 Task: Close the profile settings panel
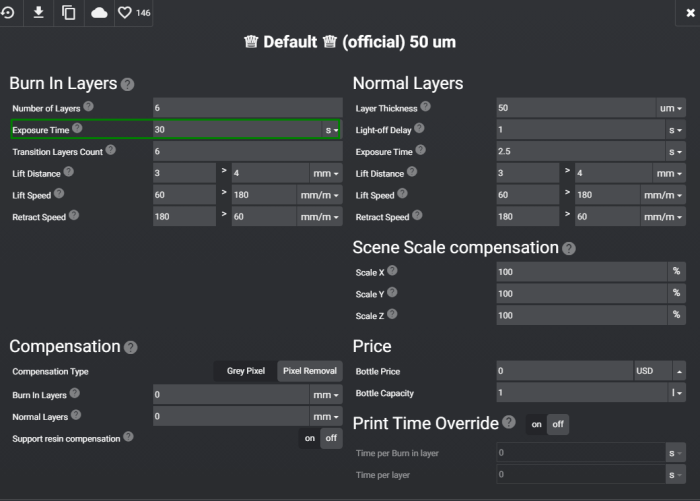click(x=691, y=12)
